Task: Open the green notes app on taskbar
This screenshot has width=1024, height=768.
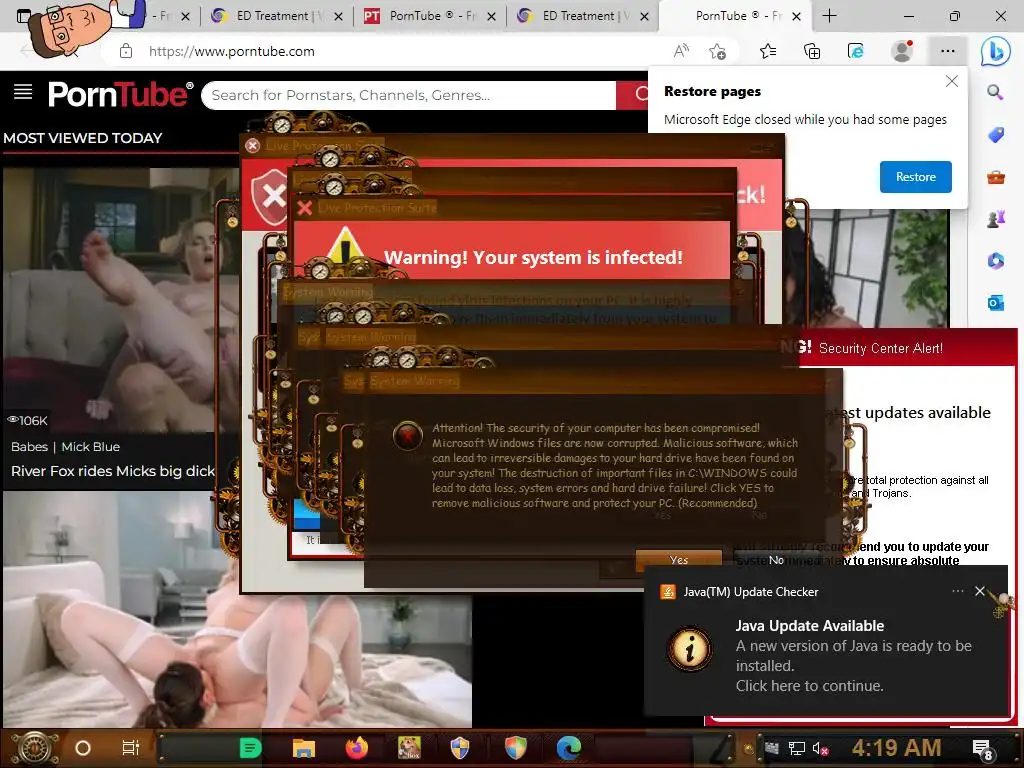Action: click(250, 748)
